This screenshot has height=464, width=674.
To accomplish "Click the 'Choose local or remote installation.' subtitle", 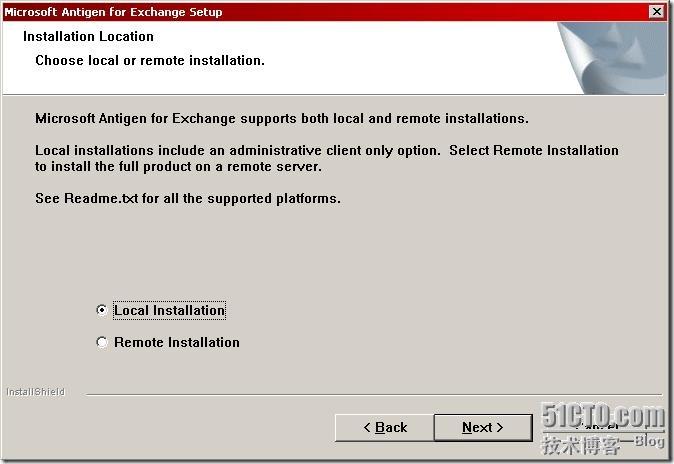I will coord(150,61).
